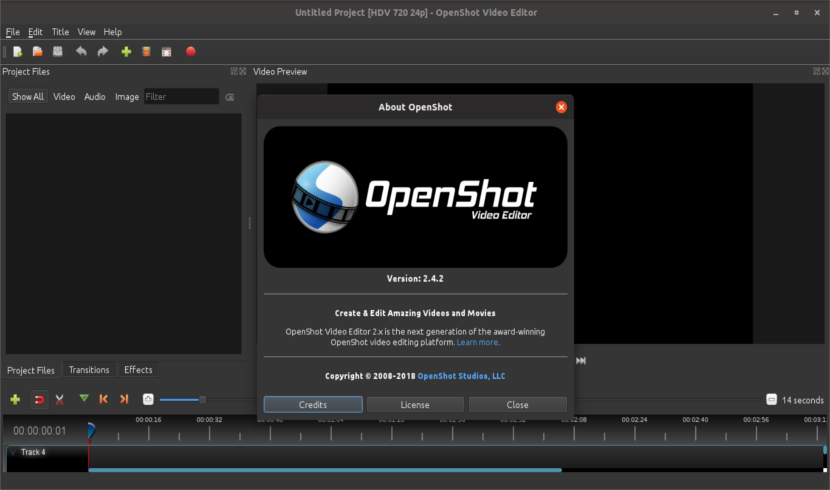Click the Filter text field
Screen dimensions: 830x490
click(x=180, y=97)
